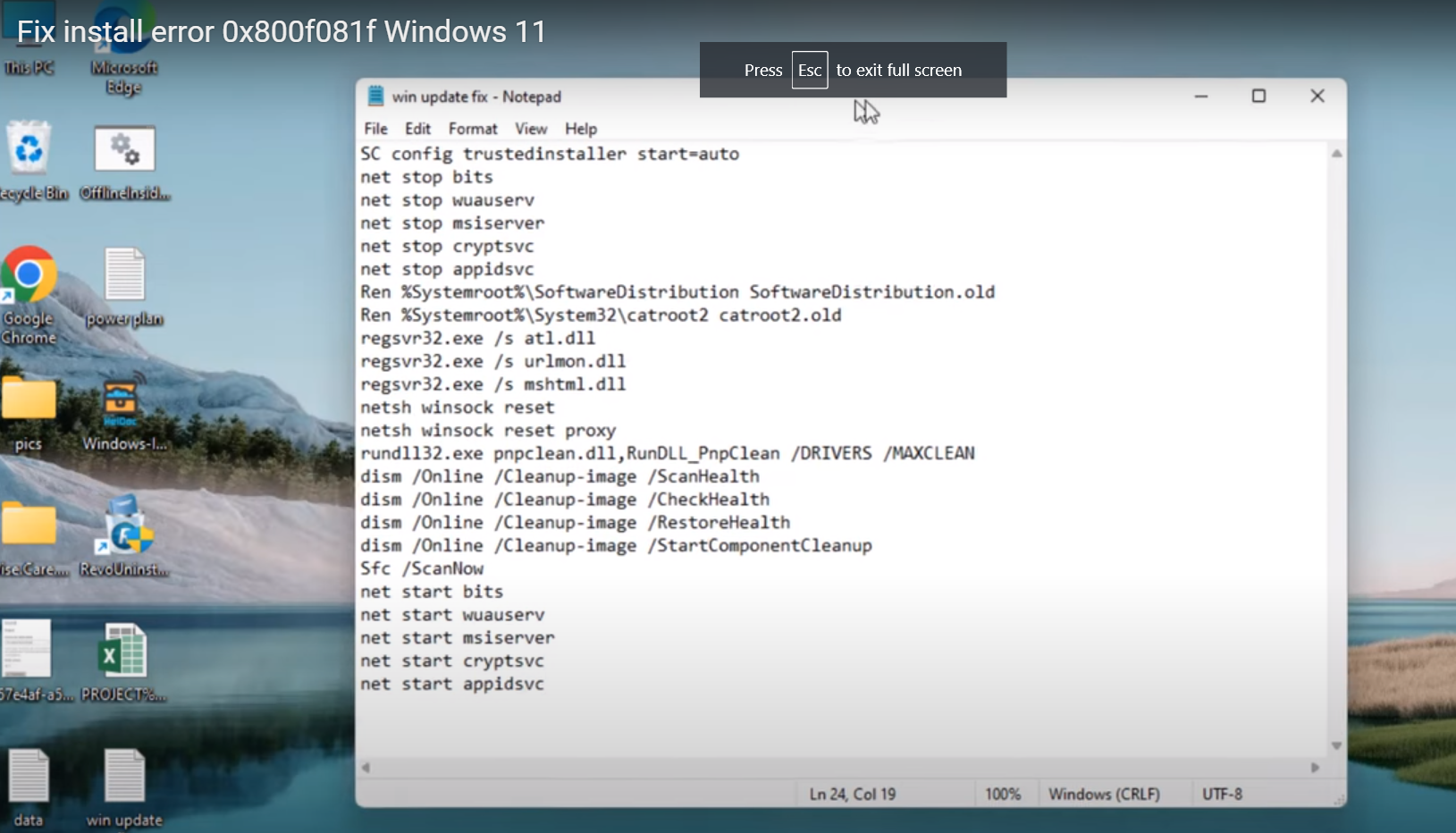Click the UTF-8 encoding indicator in status bar

coord(1222,794)
